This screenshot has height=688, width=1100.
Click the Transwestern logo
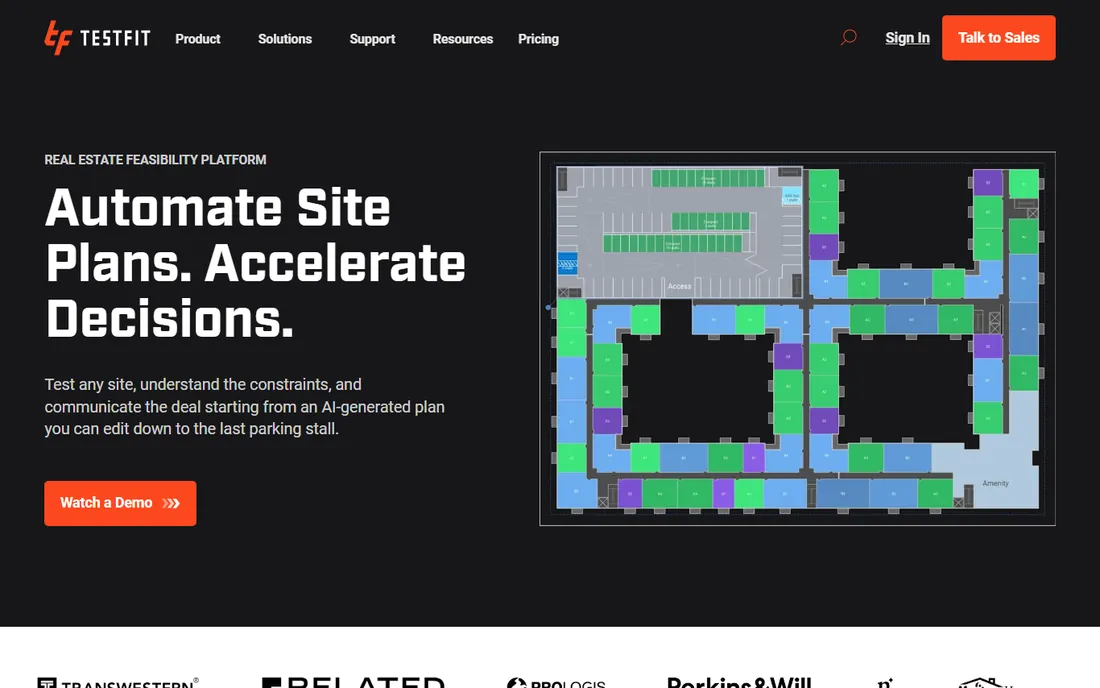point(118,682)
